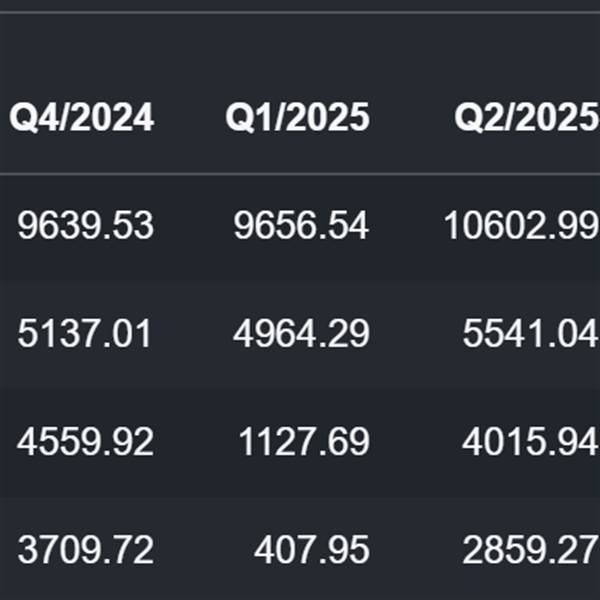This screenshot has width=600, height=600.
Task: Sort by the Q4/2024 column header
Action: point(82,118)
